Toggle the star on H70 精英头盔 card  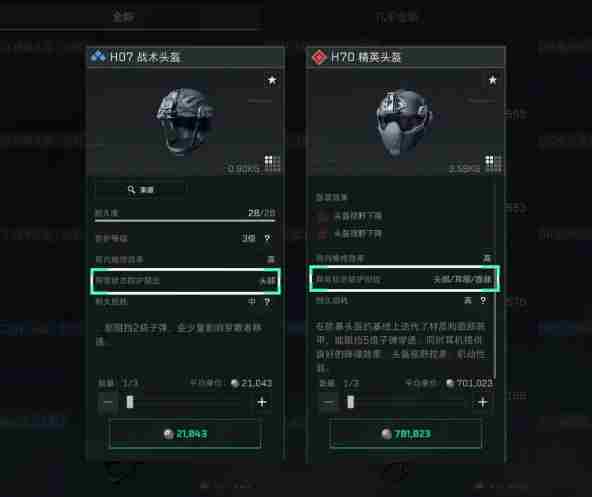492,80
